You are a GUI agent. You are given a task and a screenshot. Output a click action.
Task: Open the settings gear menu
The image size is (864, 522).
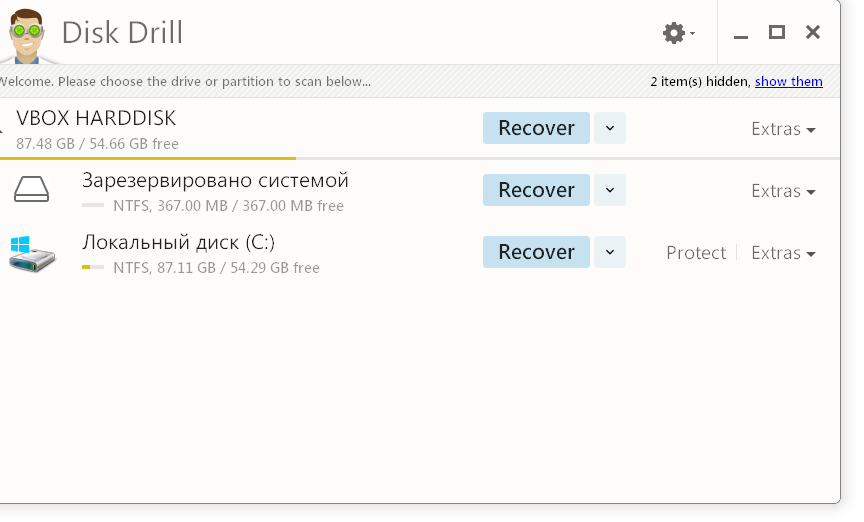(678, 33)
